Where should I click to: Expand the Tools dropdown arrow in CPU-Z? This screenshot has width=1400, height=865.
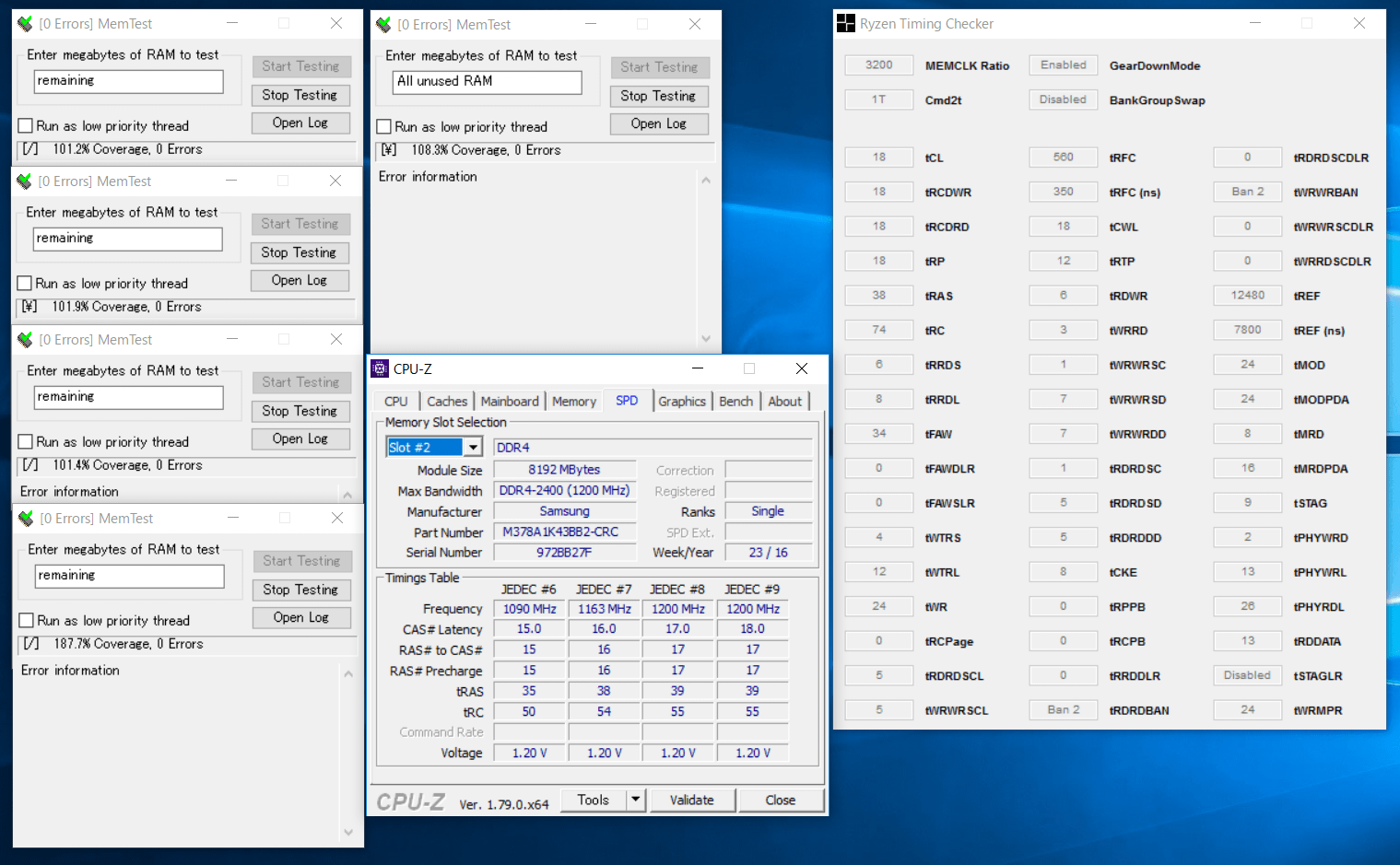tap(635, 800)
